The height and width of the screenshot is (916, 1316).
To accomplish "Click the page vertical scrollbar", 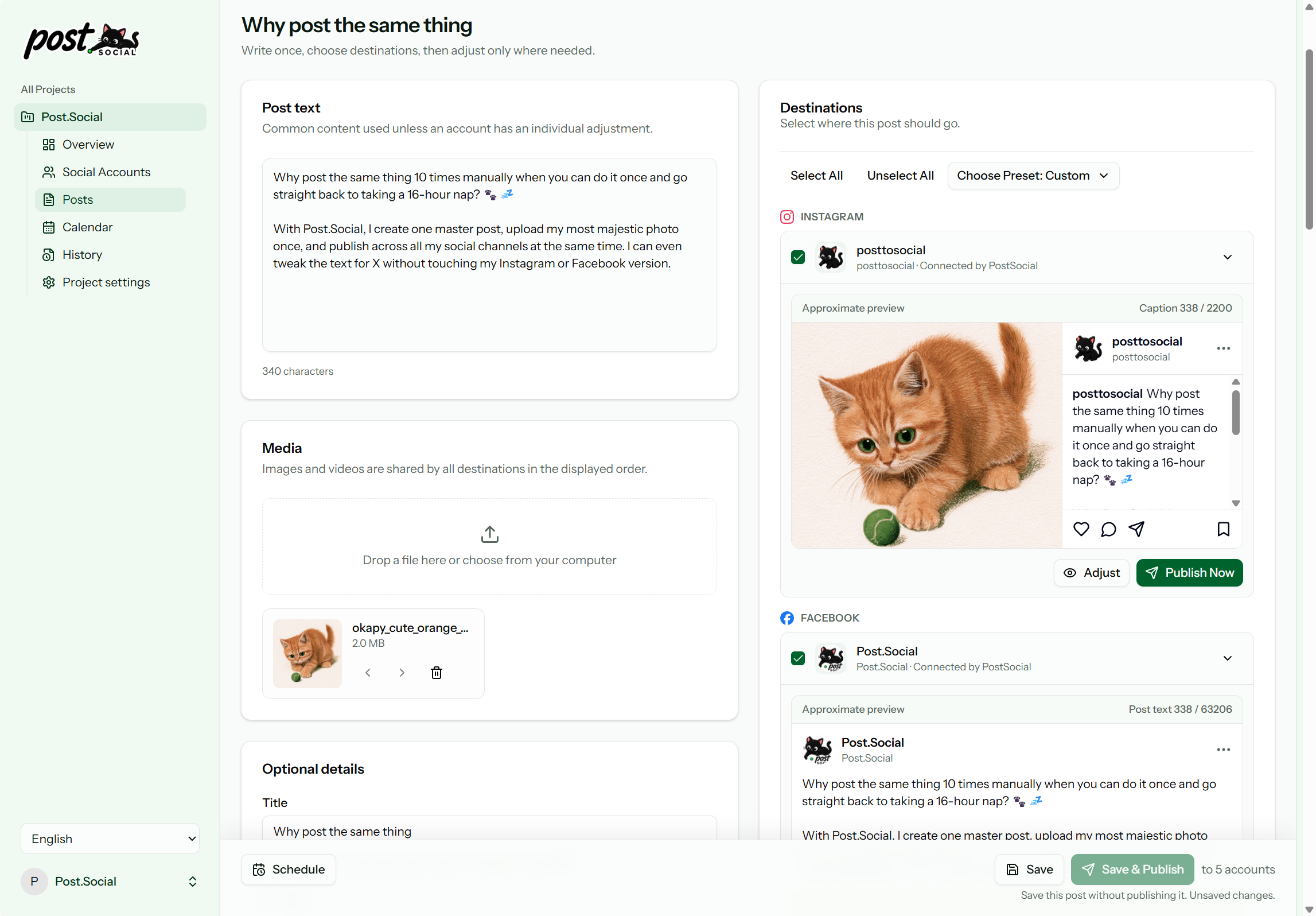I will click(1309, 139).
